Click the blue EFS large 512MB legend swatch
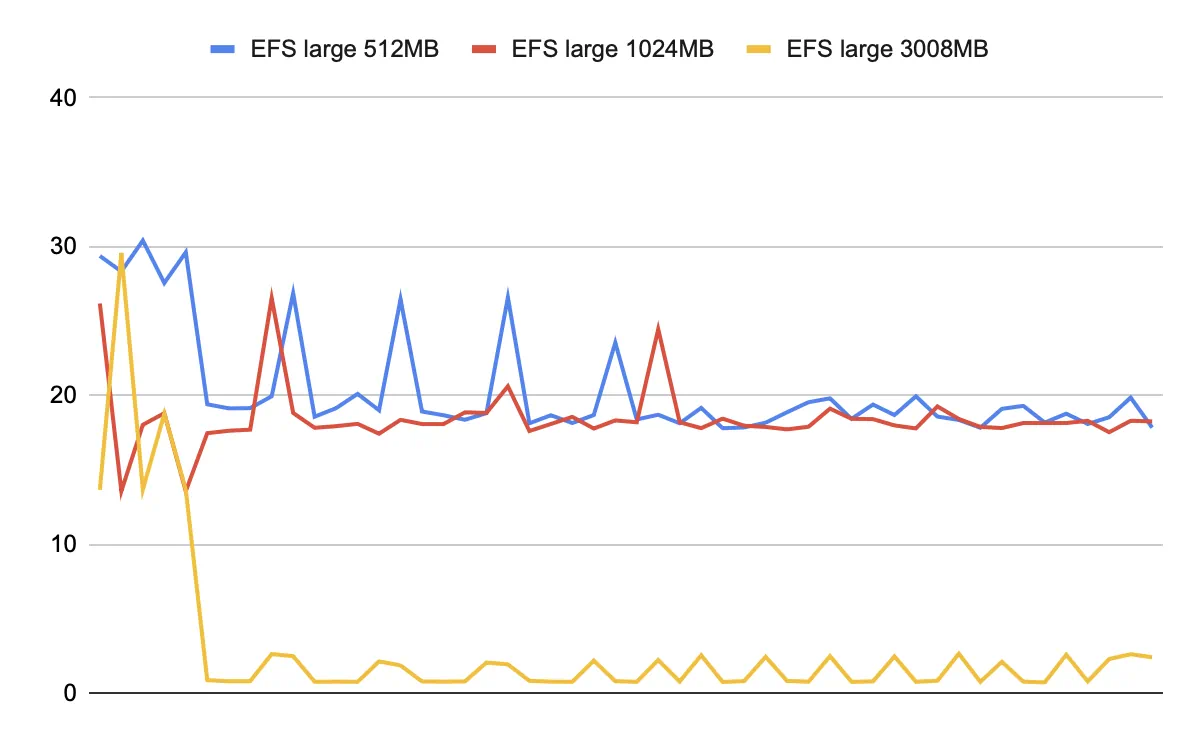1200x740 pixels. point(222,49)
